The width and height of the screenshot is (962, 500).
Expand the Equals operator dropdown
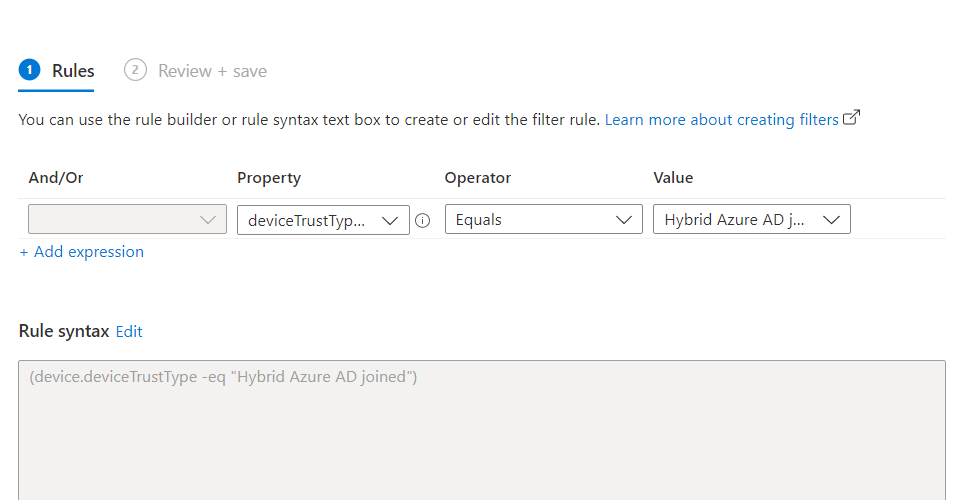point(544,219)
